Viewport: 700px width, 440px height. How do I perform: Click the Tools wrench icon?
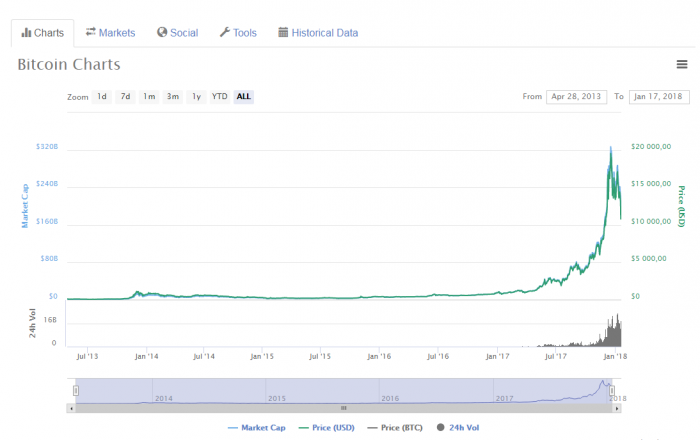click(225, 32)
